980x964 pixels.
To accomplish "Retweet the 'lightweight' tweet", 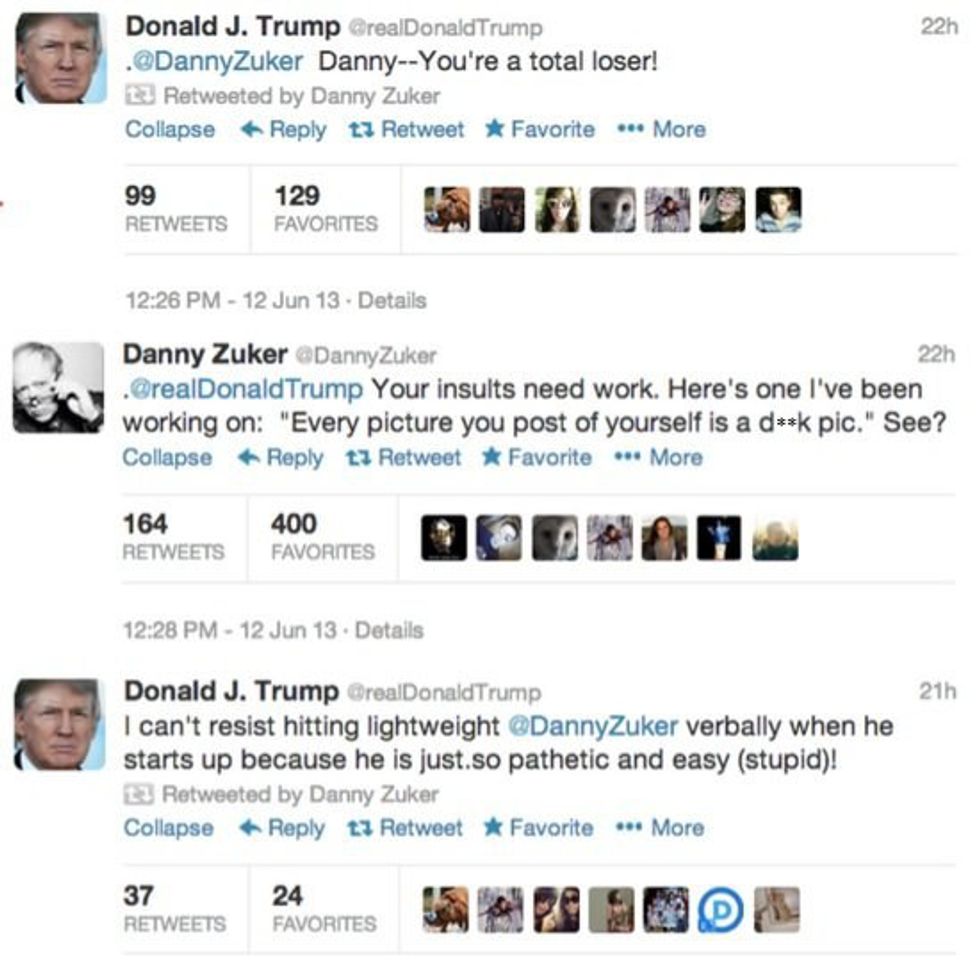I will (x=405, y=828).
